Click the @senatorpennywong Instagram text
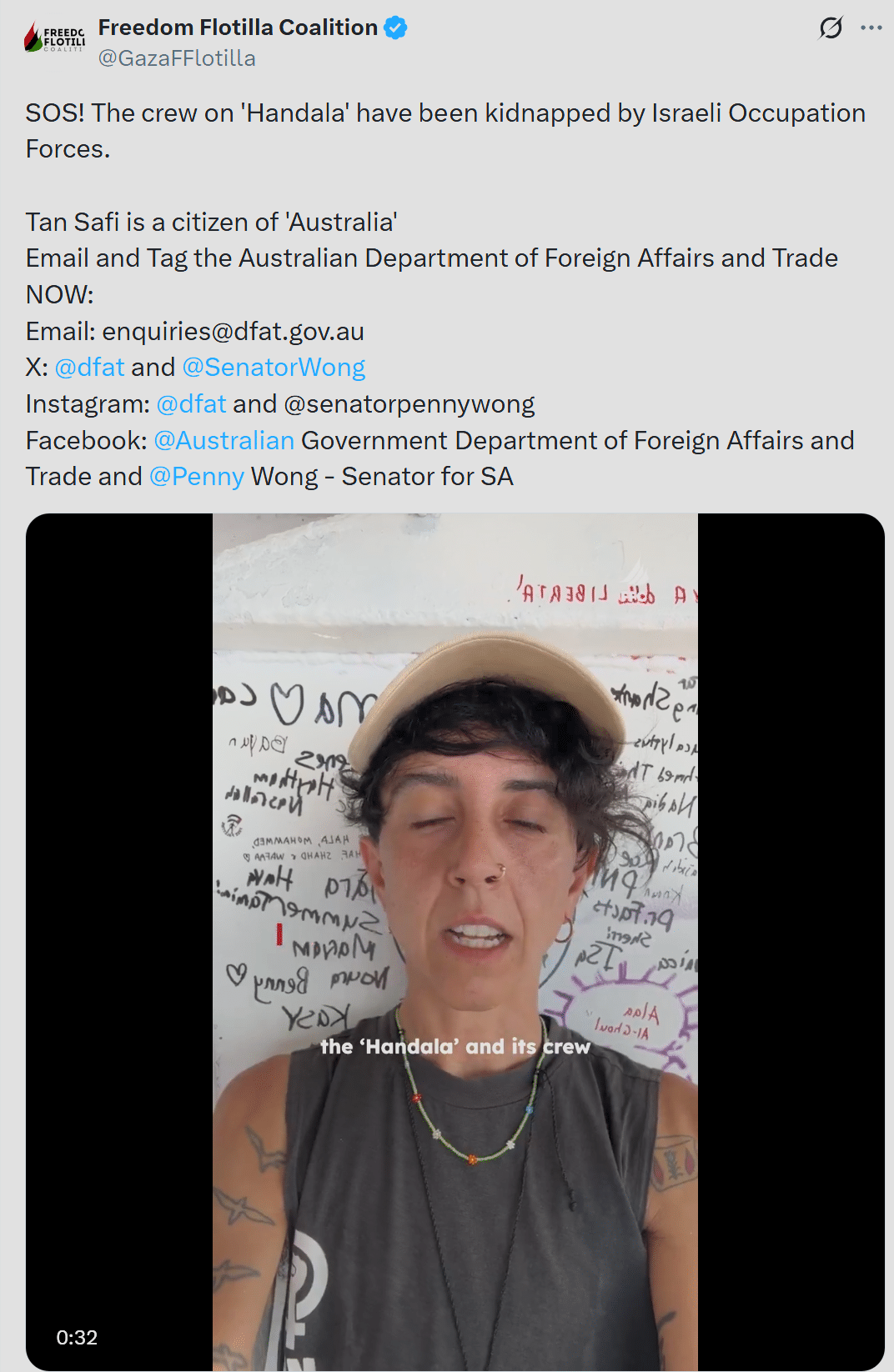Screen dimensions: 894x1372 pyautogui.click(x=409, y=404)
